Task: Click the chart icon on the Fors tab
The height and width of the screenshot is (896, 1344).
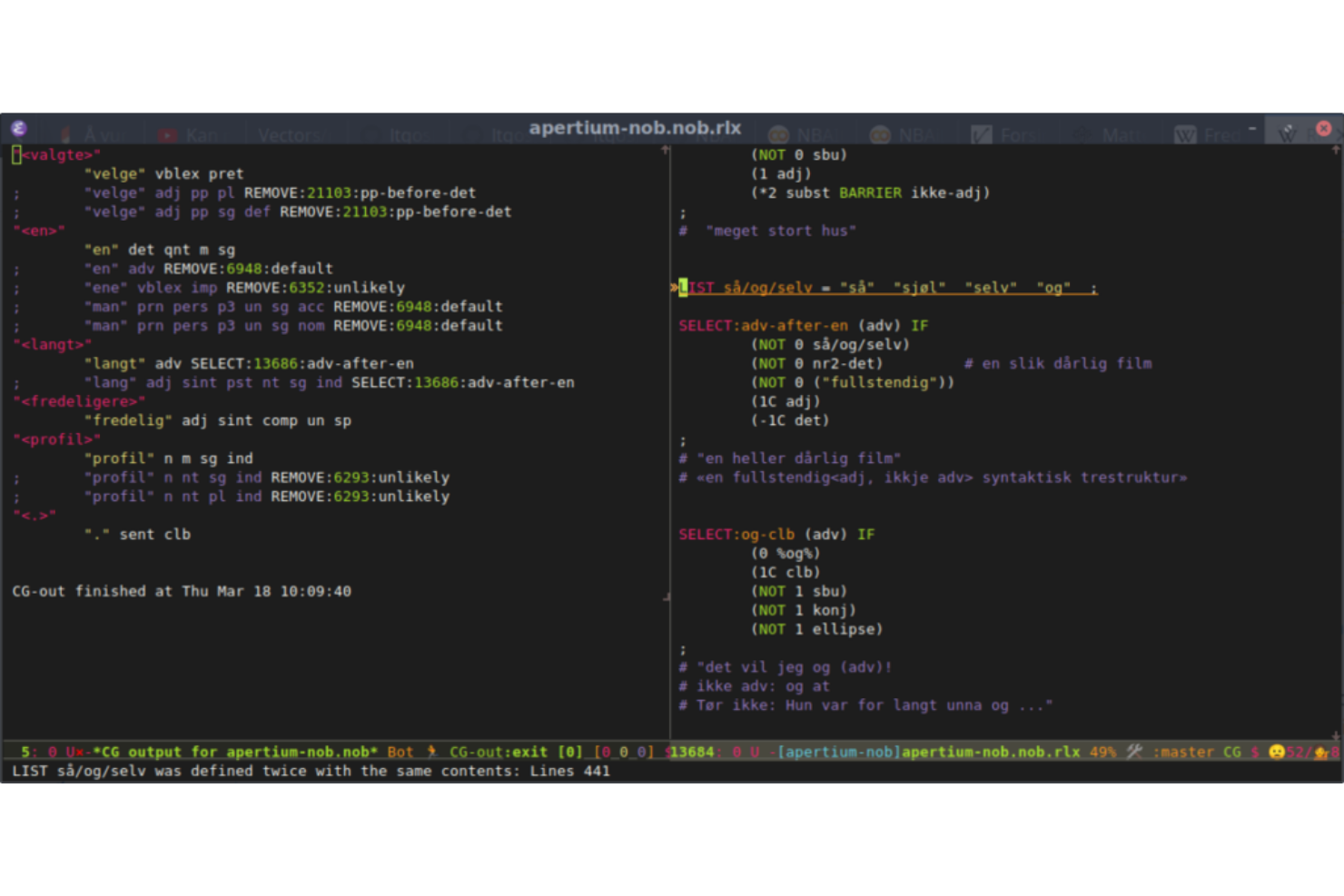Action: 982,134
